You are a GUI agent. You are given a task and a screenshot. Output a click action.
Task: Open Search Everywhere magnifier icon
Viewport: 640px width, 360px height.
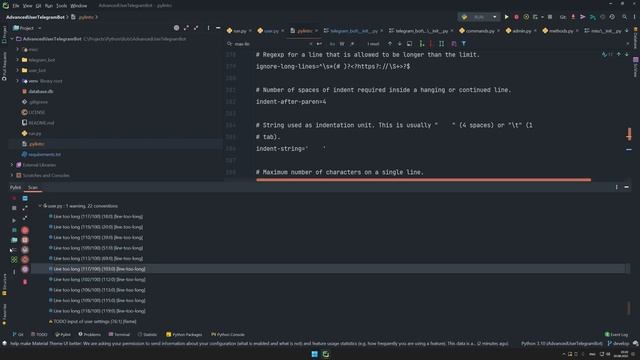coord(624,17)
